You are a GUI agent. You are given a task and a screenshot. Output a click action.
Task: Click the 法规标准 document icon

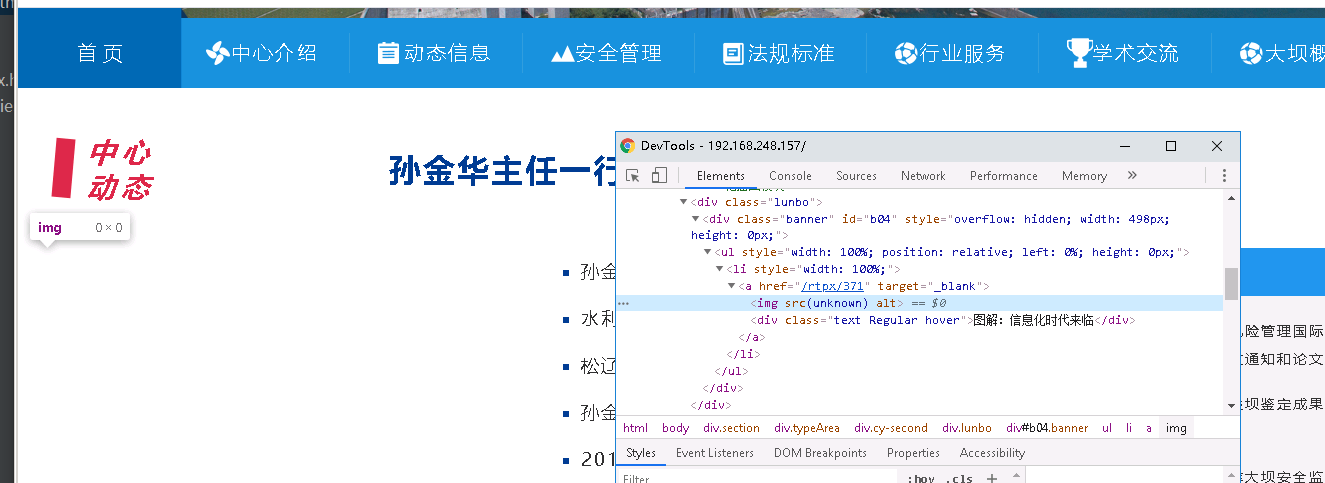coord(733,54)
